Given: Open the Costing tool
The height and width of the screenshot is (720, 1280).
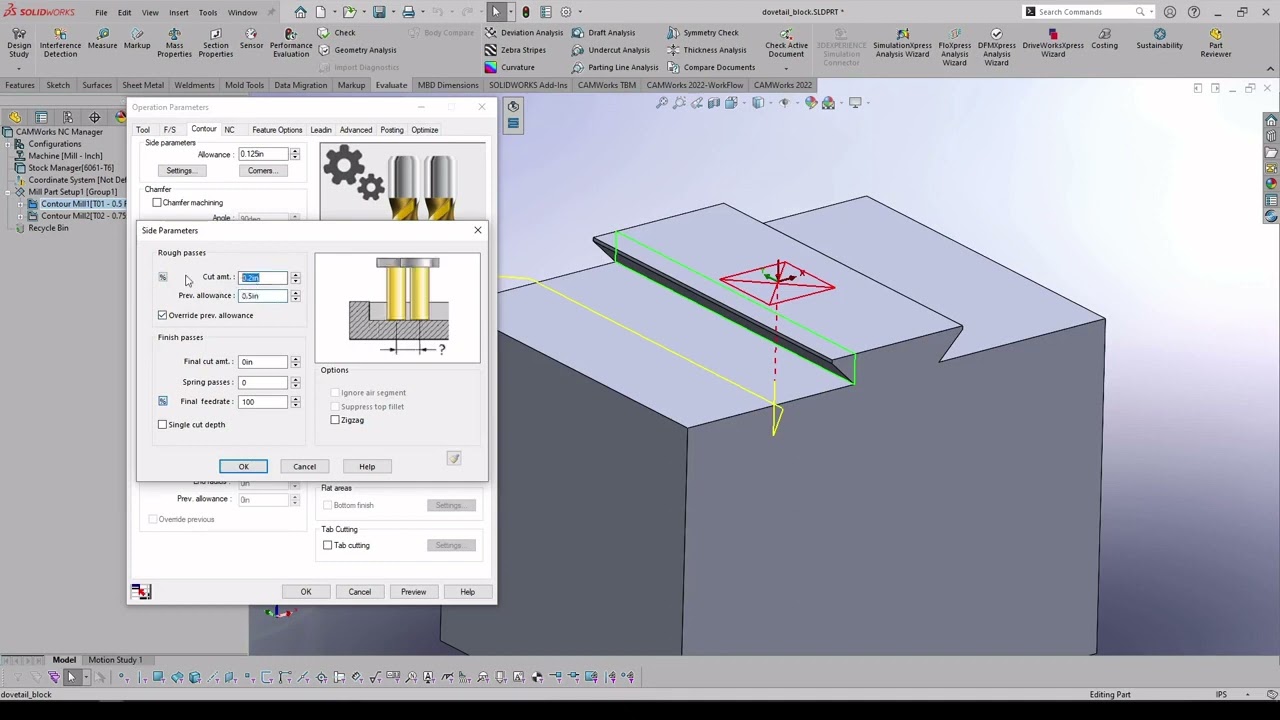Looking at the screenshot, I should pyautogui.click(x=1104, y=39).
